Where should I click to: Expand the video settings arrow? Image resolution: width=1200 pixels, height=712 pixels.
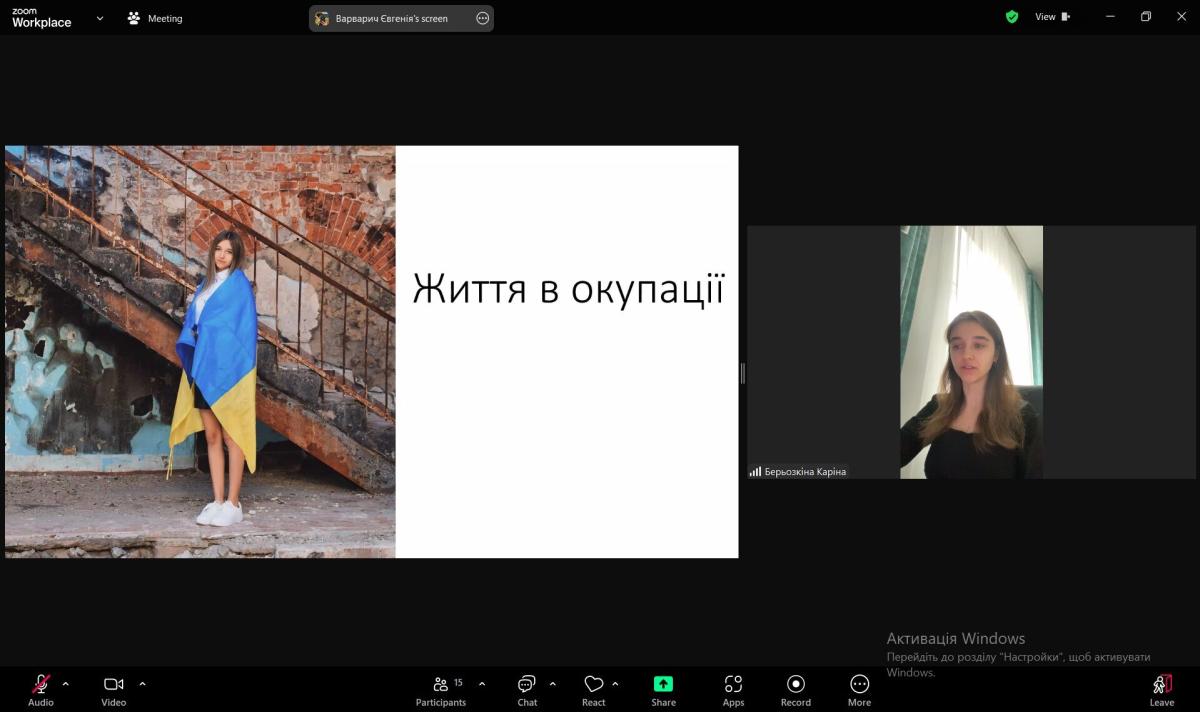pos(142,684)
